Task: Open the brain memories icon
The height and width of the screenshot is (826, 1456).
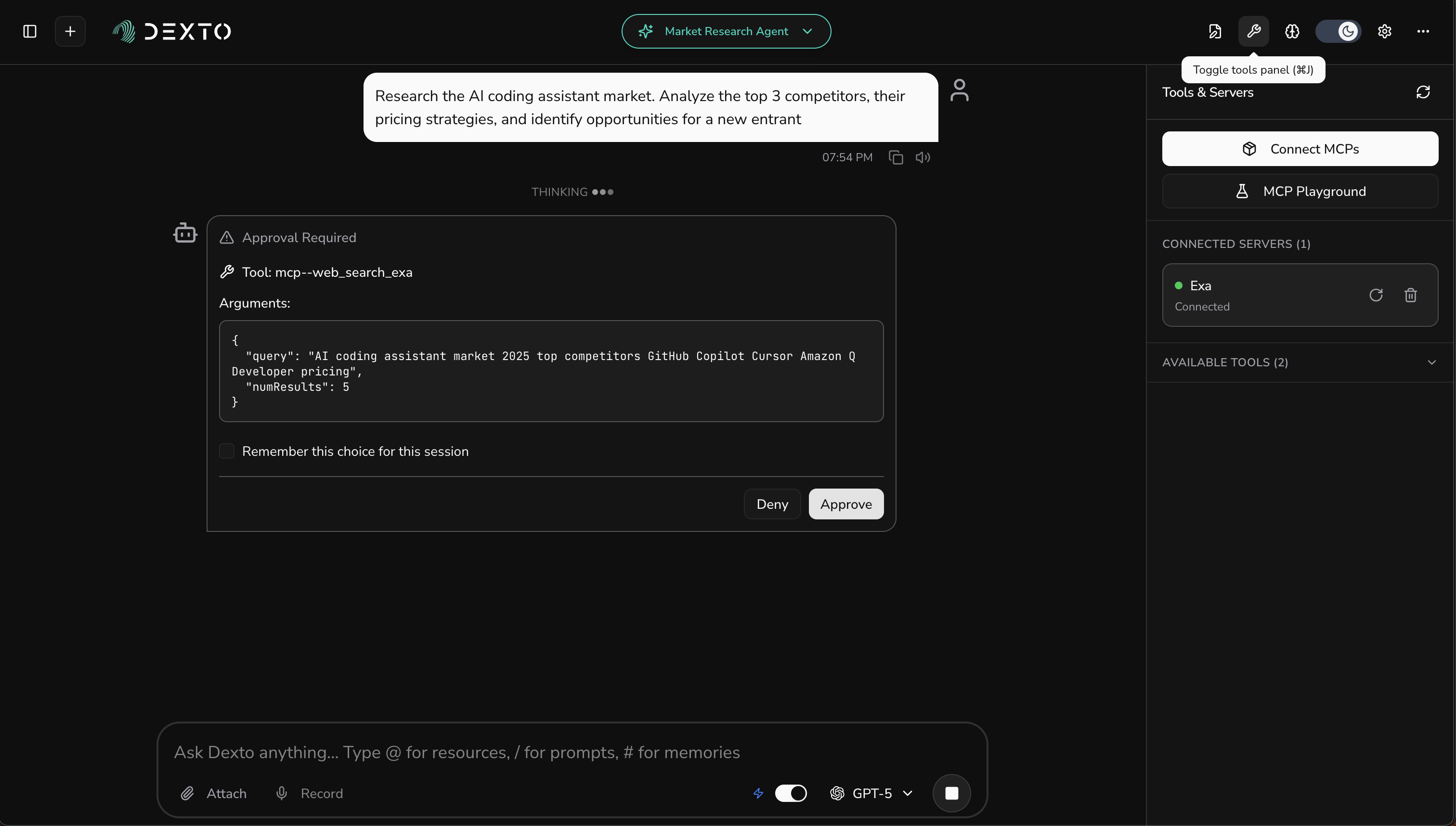Action: pyautogui.click(x=1292, y=31)
